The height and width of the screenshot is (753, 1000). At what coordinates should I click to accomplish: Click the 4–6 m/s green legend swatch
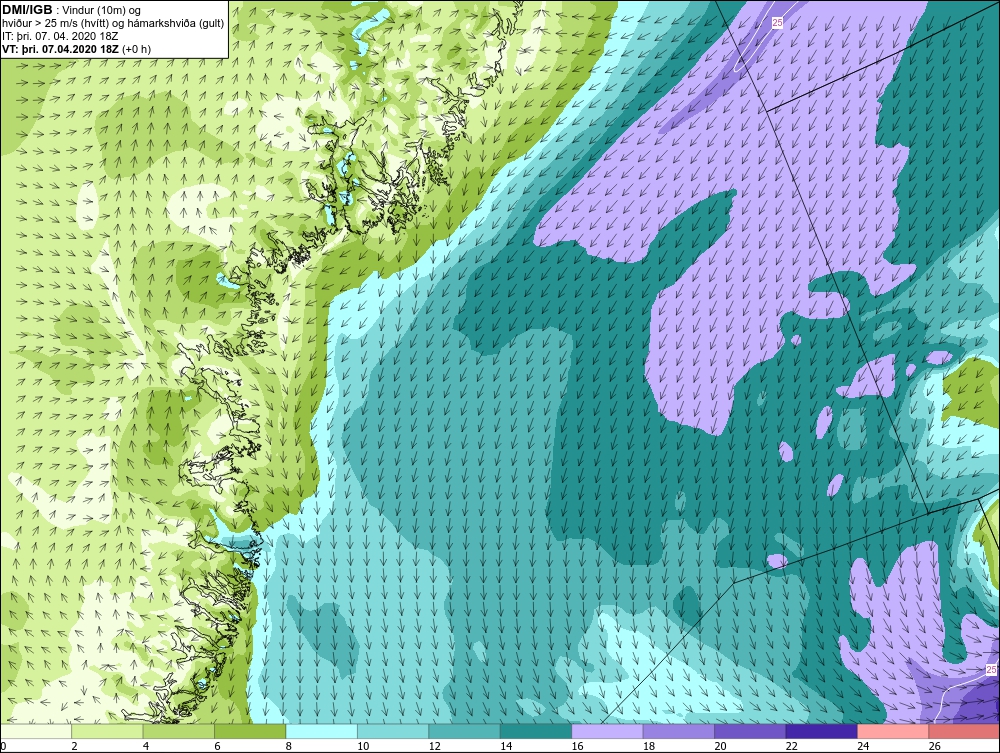click(179, 731)
